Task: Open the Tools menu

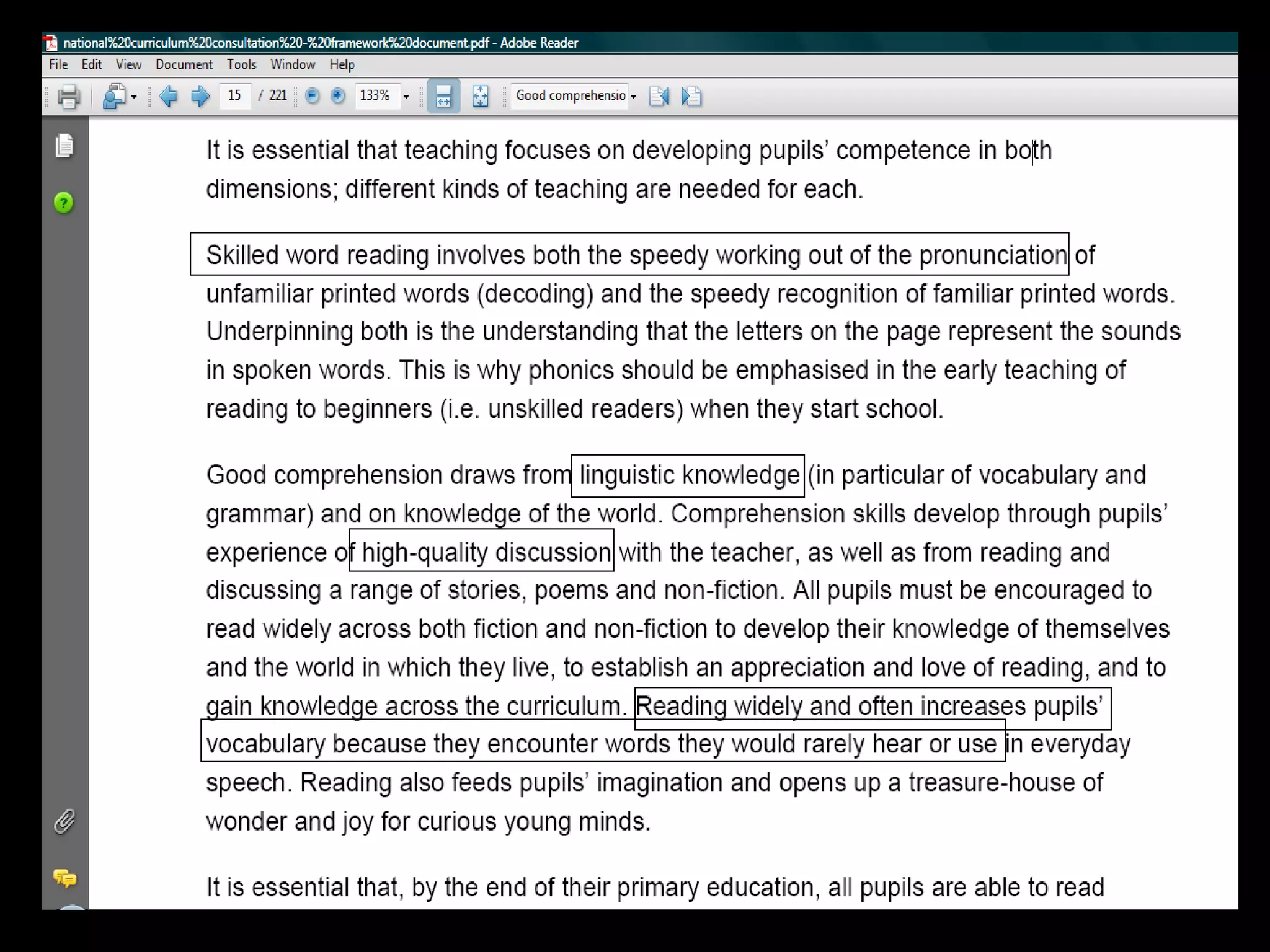Action: [241, 64]
